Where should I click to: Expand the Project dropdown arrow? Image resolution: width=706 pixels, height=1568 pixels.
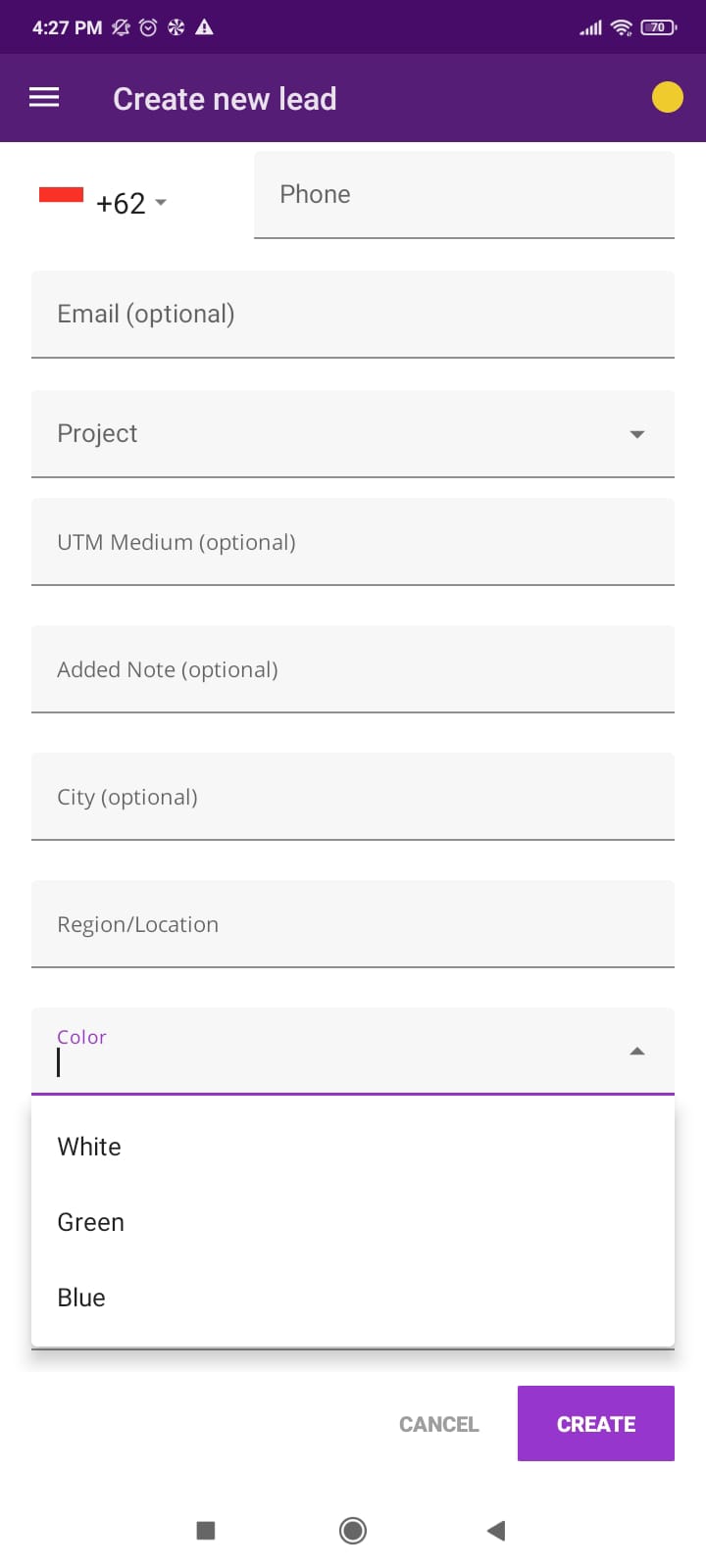pos(637,434)
